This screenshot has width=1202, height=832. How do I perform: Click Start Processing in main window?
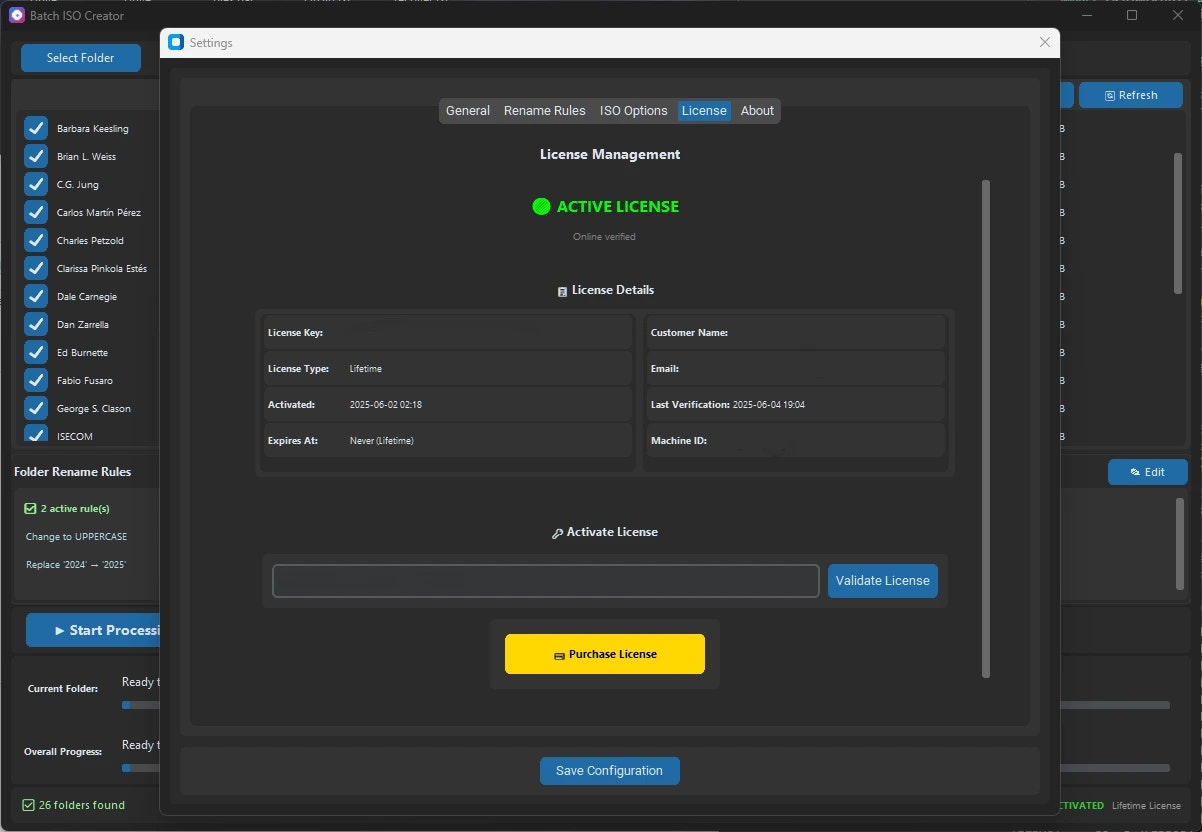pos(93,630)
